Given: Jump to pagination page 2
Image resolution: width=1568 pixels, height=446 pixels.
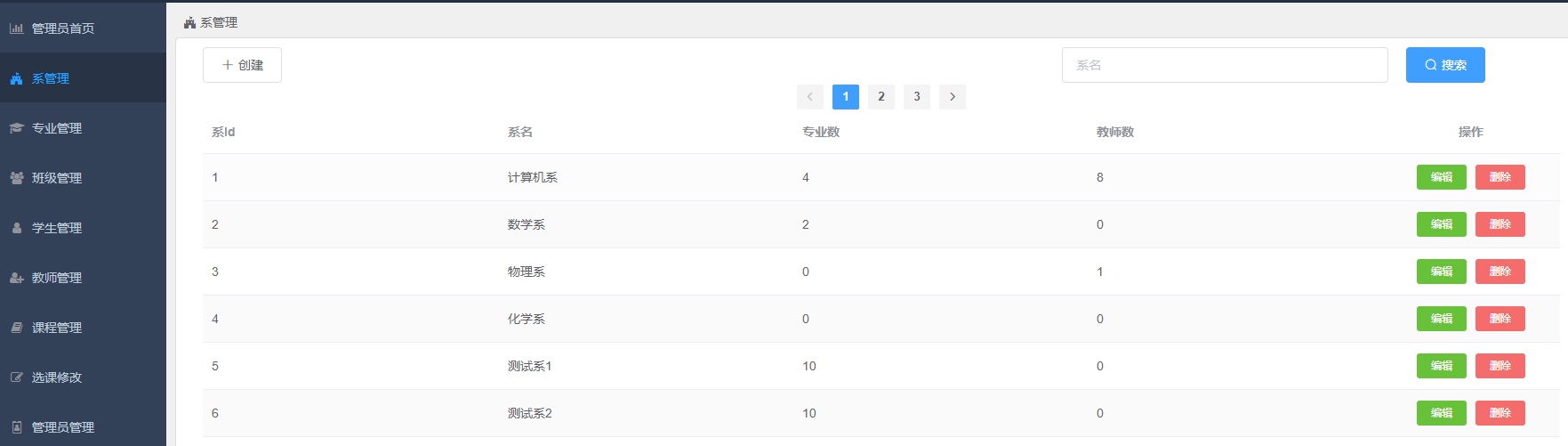Looking at the screenshot, I should click(x=881, y=97).
